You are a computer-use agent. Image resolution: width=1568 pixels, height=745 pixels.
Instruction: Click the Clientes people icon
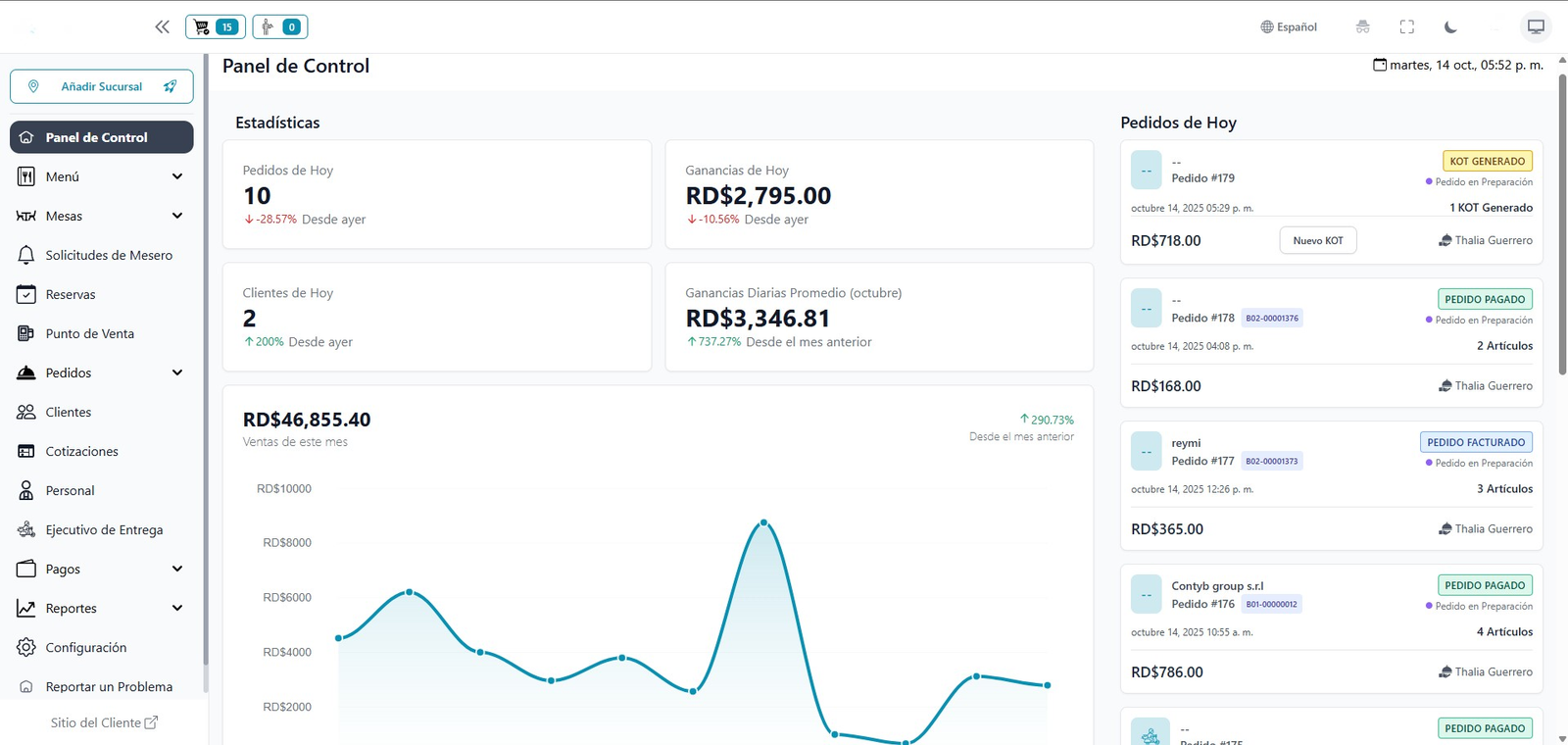[26, 412]
